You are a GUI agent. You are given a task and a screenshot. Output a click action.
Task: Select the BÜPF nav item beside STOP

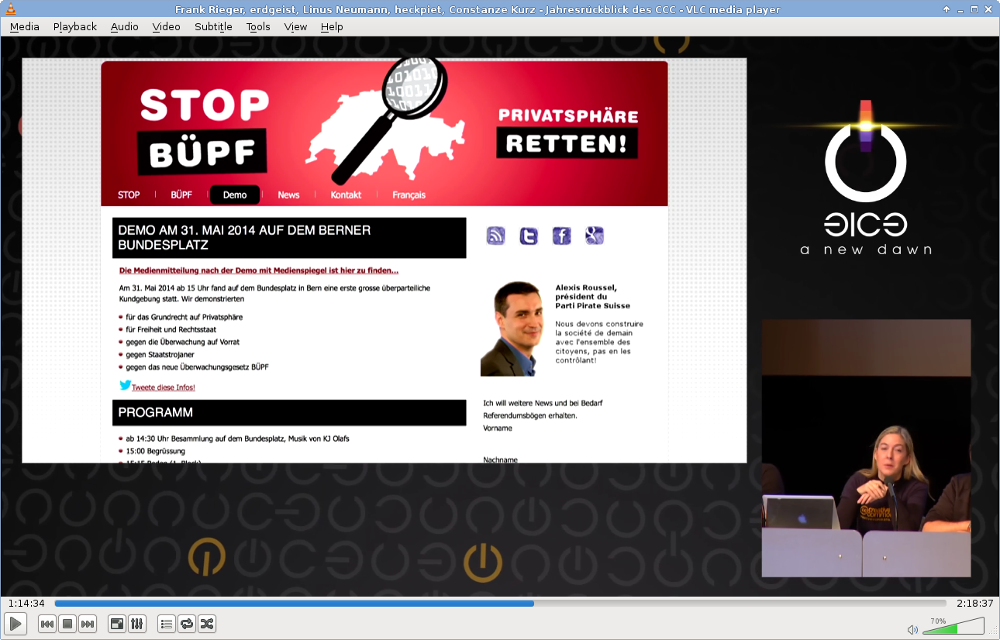click(181, 195)
